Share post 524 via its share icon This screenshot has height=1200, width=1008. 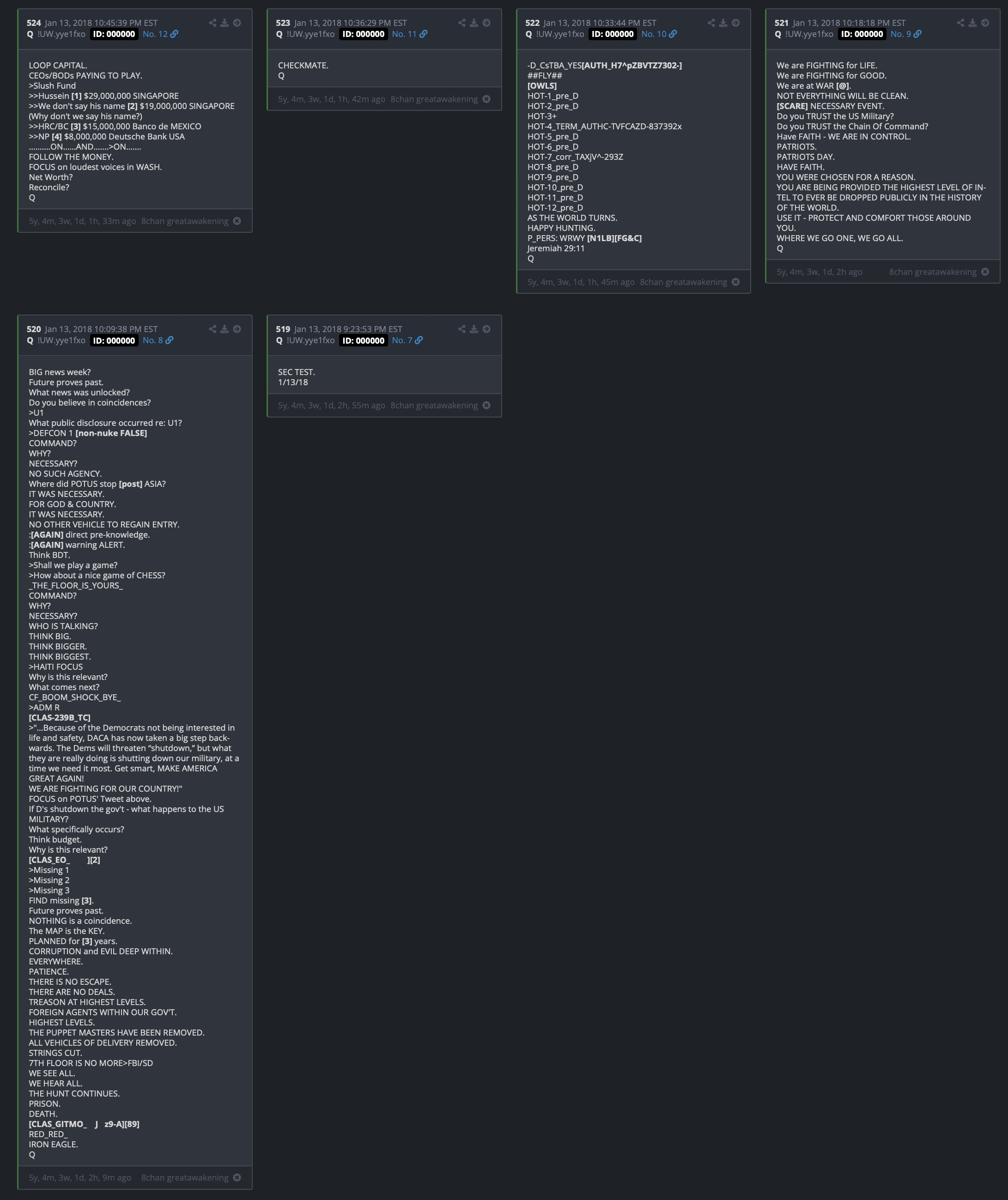pos(213,23)
